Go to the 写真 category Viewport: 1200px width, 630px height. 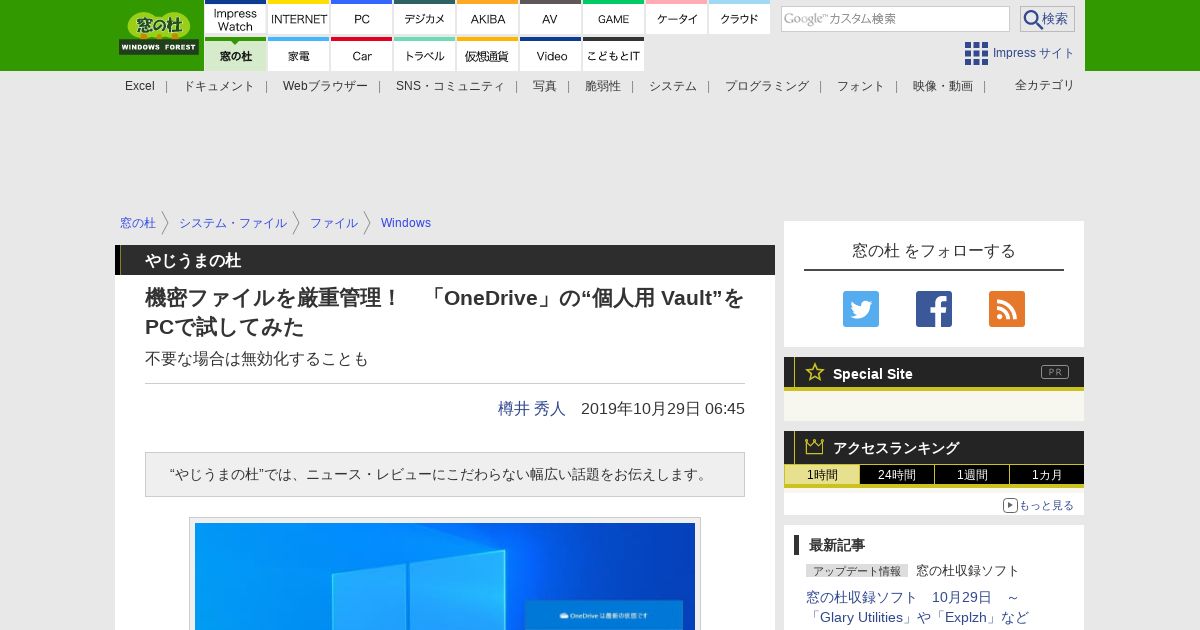coord(545,86)
